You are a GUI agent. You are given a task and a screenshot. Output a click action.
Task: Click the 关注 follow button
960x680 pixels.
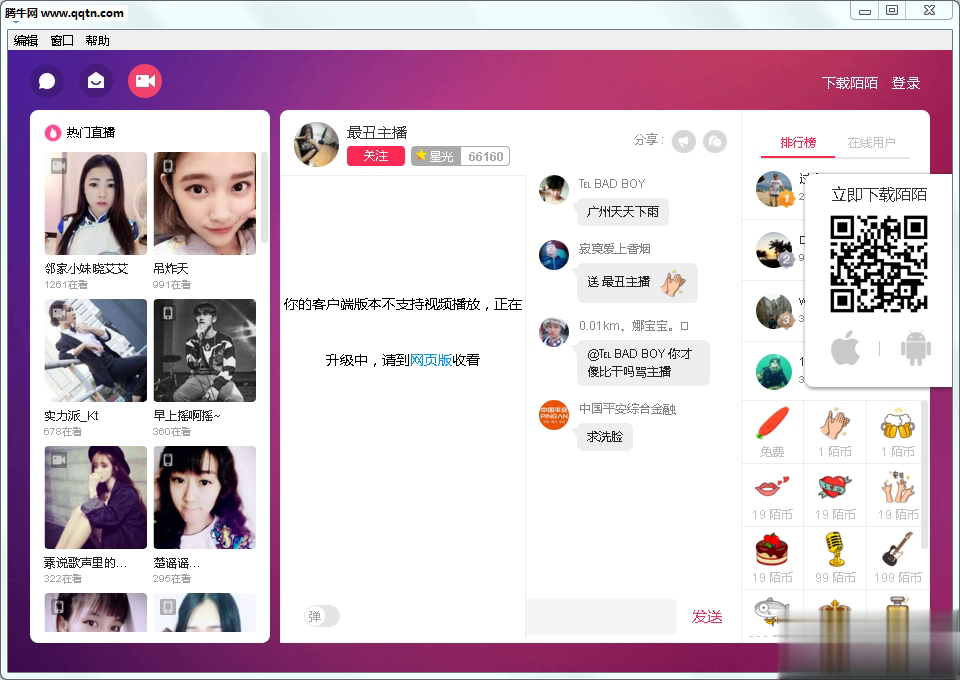point(375,156)
